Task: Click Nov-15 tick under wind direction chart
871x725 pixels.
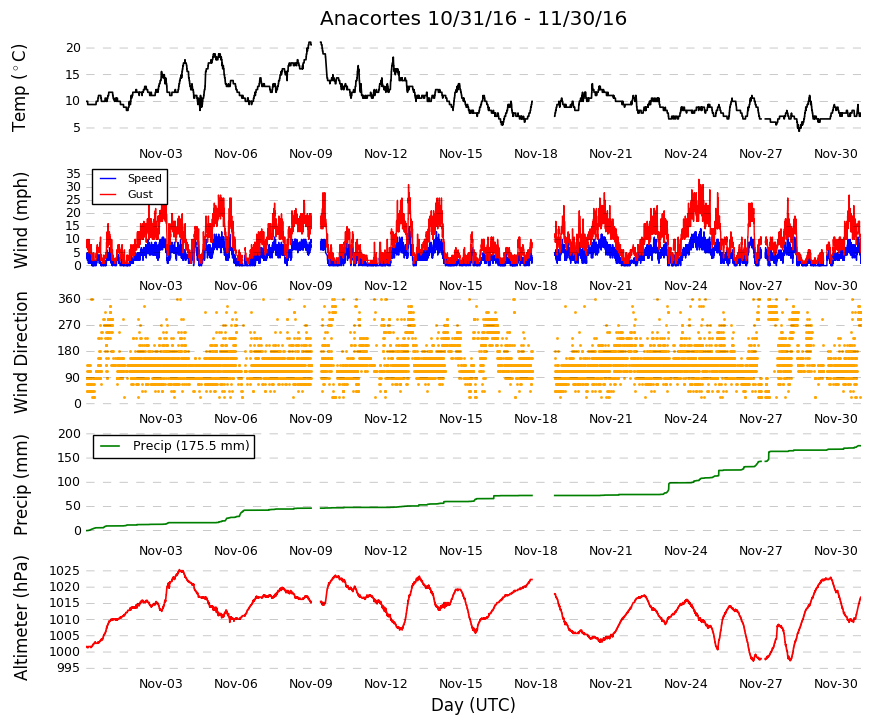Action: tap(460, 419)
